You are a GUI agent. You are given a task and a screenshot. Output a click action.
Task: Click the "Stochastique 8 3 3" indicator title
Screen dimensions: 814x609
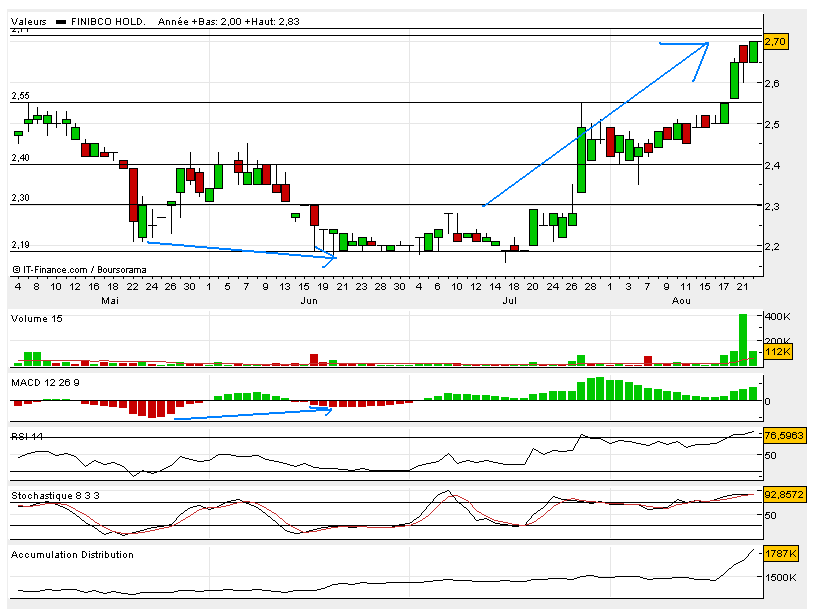56,496
